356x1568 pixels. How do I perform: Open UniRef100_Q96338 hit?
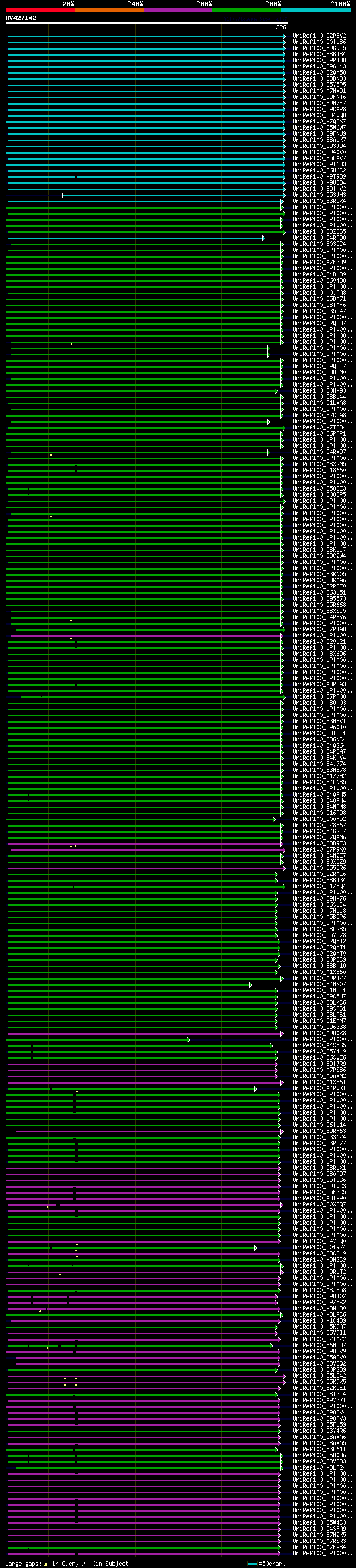point(319,1027)
